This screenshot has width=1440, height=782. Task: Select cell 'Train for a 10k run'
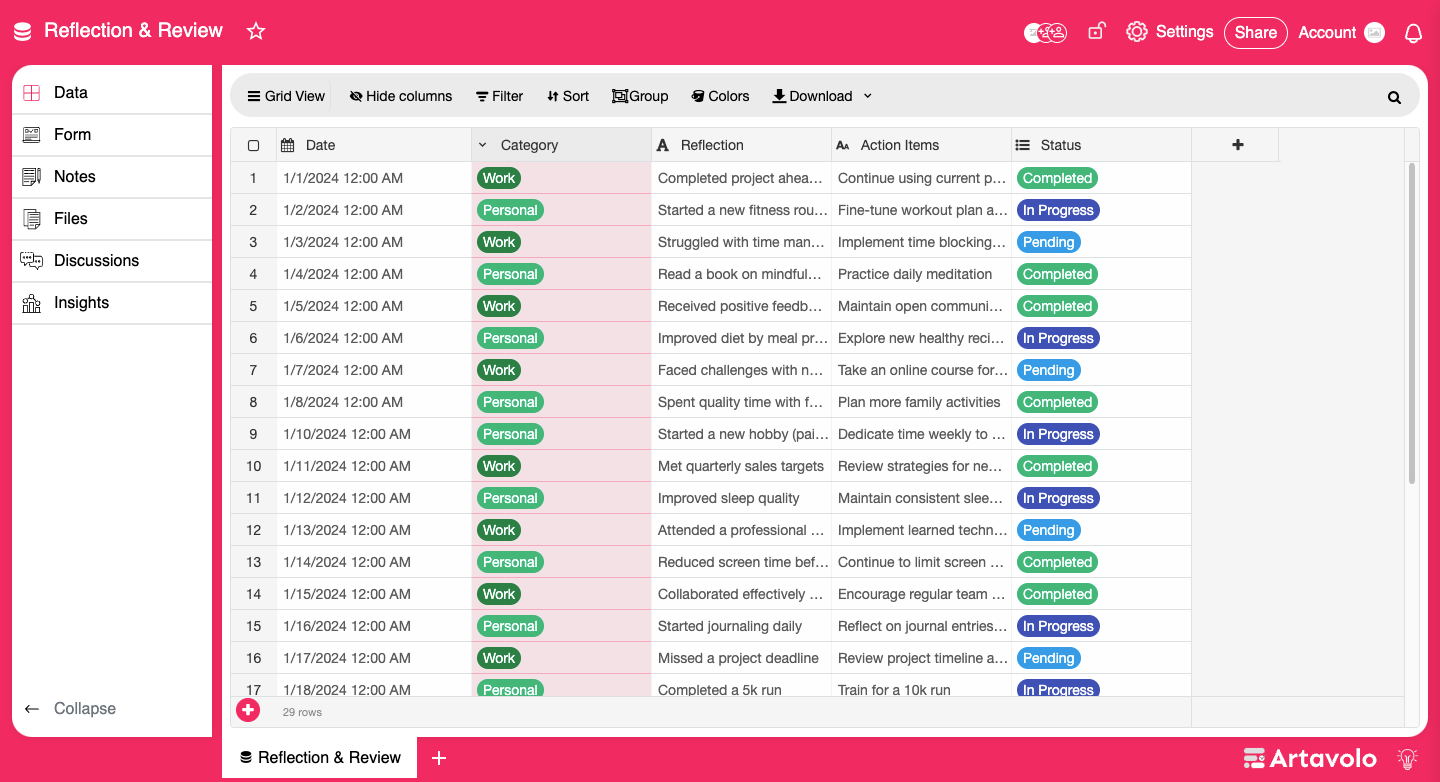click(x=921, y=688)
